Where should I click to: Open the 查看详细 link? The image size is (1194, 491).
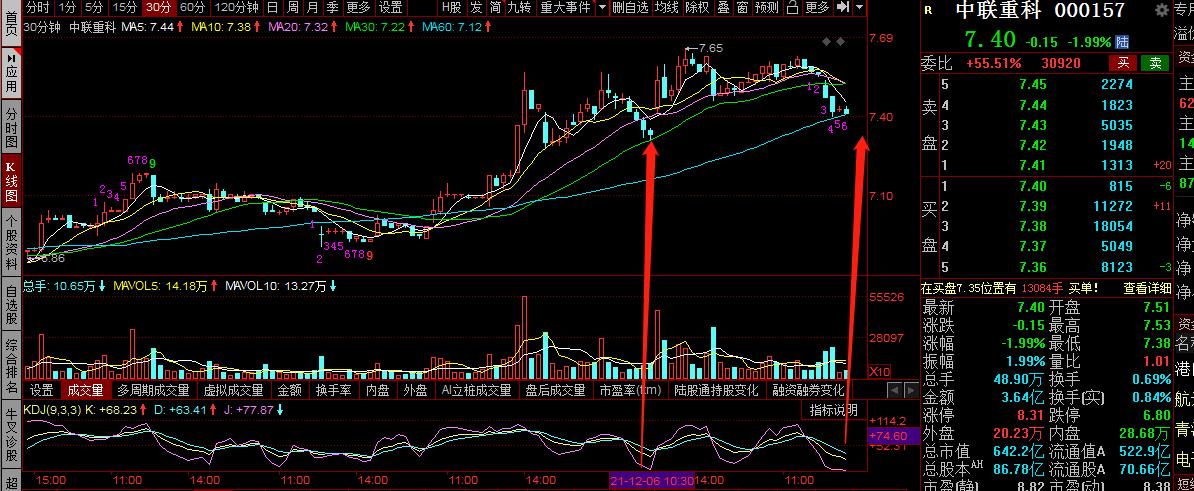tap(1147, 288)
